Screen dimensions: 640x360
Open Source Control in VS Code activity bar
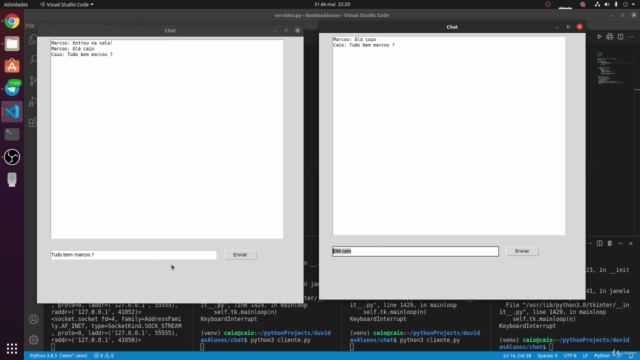pyautogui.click(x=33, y=80)
